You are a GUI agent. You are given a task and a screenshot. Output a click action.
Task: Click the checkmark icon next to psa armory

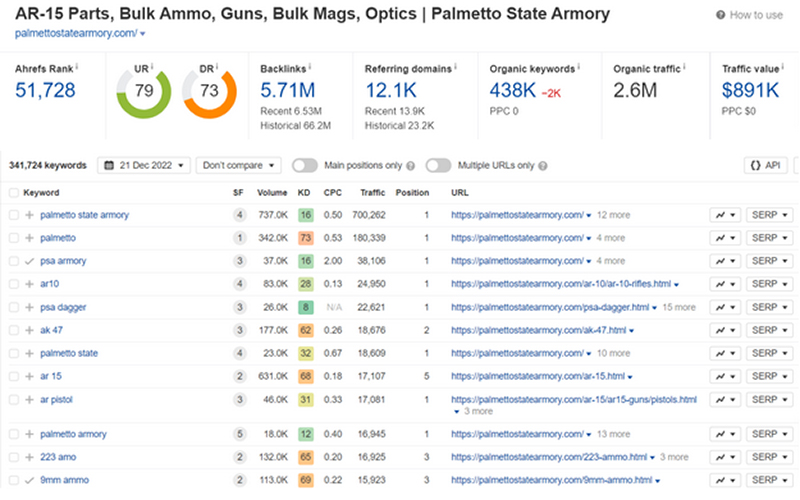30,261
